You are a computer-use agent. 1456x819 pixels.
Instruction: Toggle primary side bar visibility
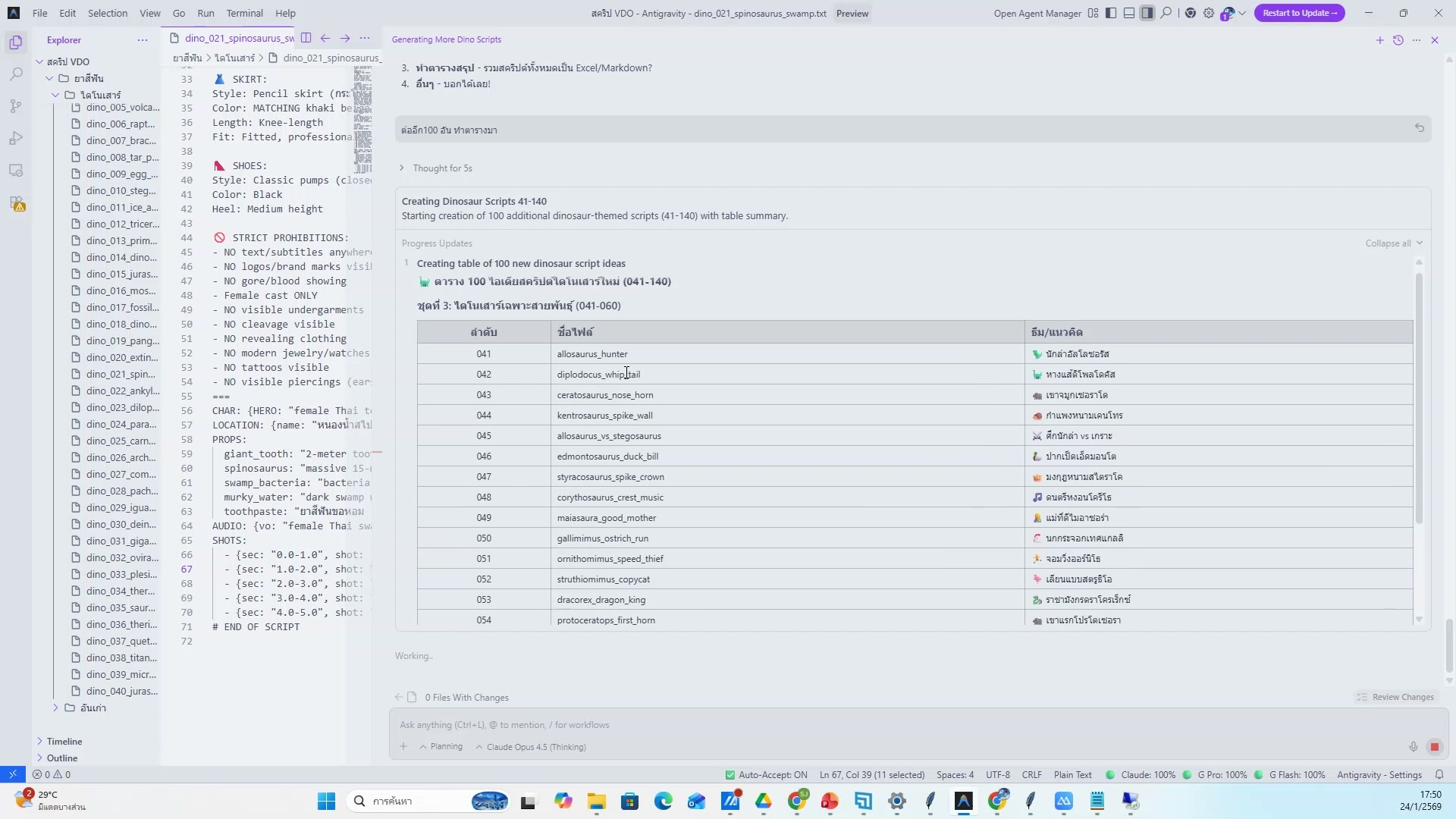(x=1111, y=13)
